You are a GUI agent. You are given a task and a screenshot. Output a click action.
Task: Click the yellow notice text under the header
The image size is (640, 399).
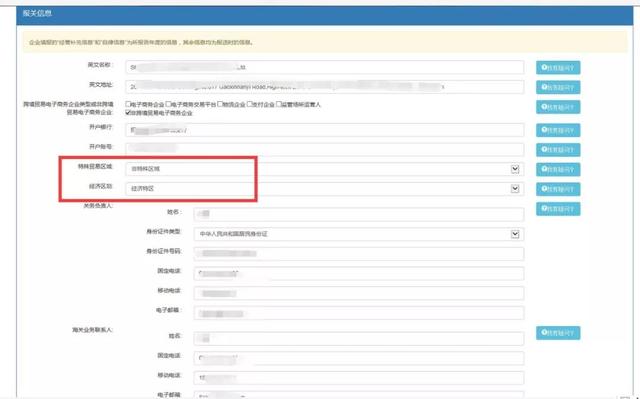tap(141, 42)
